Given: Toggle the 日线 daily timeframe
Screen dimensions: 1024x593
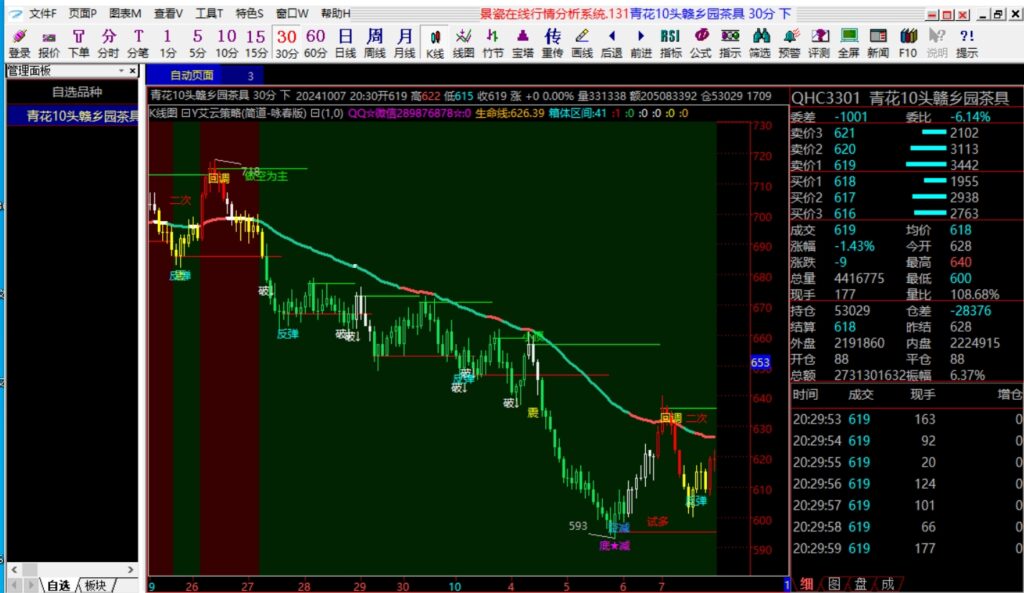Looking at the screenshot, I should click(345, 43).
